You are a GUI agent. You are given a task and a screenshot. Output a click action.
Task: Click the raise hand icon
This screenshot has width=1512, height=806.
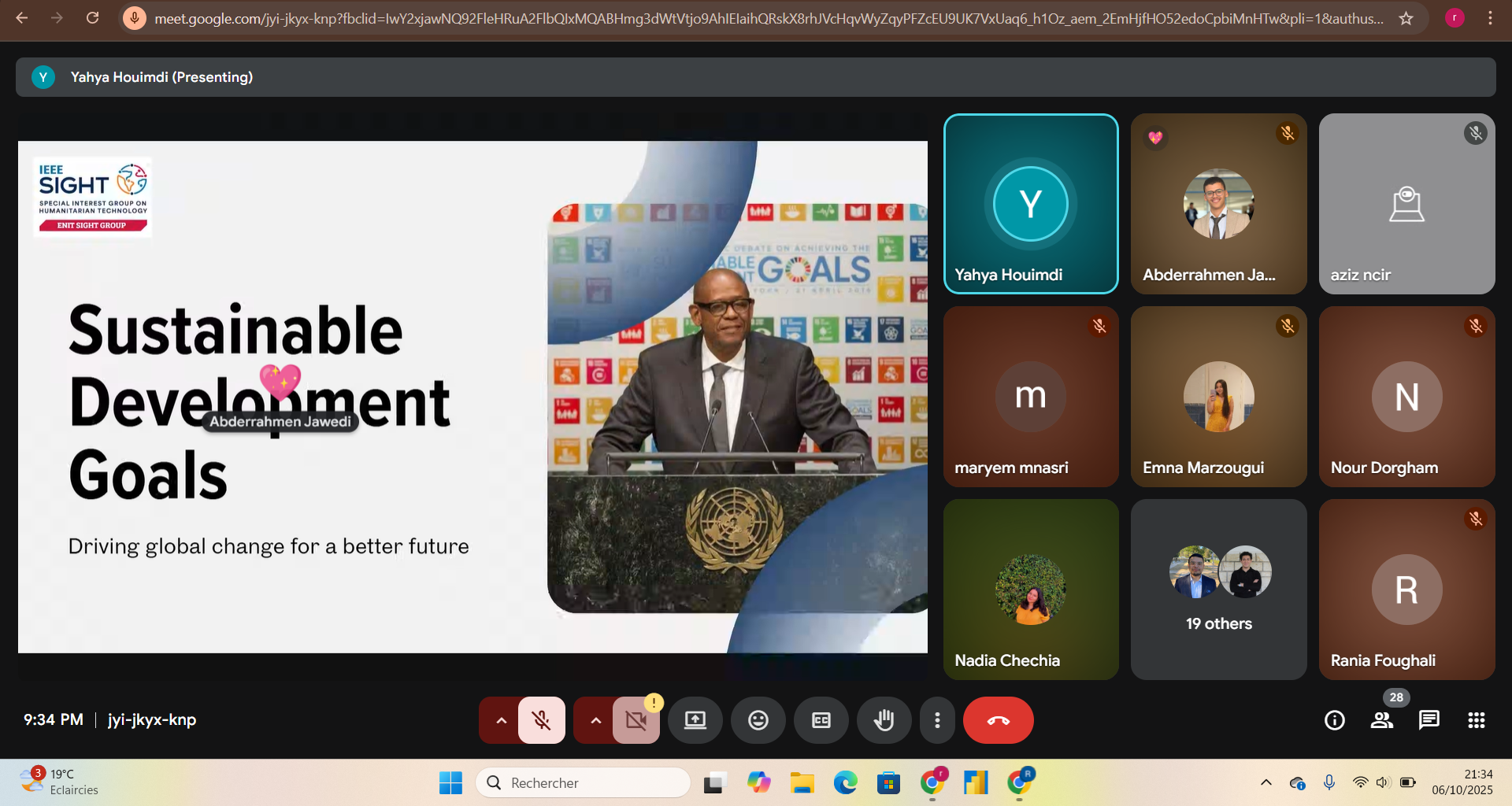coord(884,720)
